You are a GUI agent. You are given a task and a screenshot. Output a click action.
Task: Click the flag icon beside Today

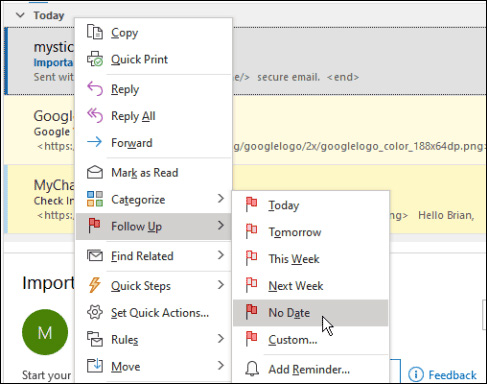coord(251,204)
